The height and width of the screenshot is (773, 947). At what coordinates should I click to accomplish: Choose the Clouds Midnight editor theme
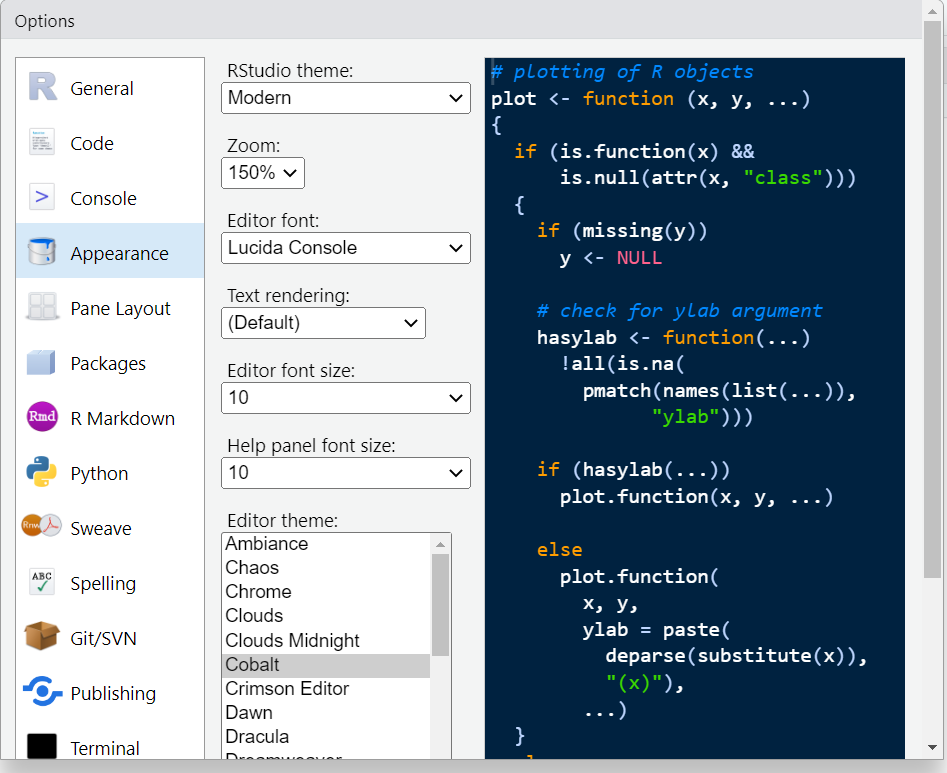tap(292, 641)
